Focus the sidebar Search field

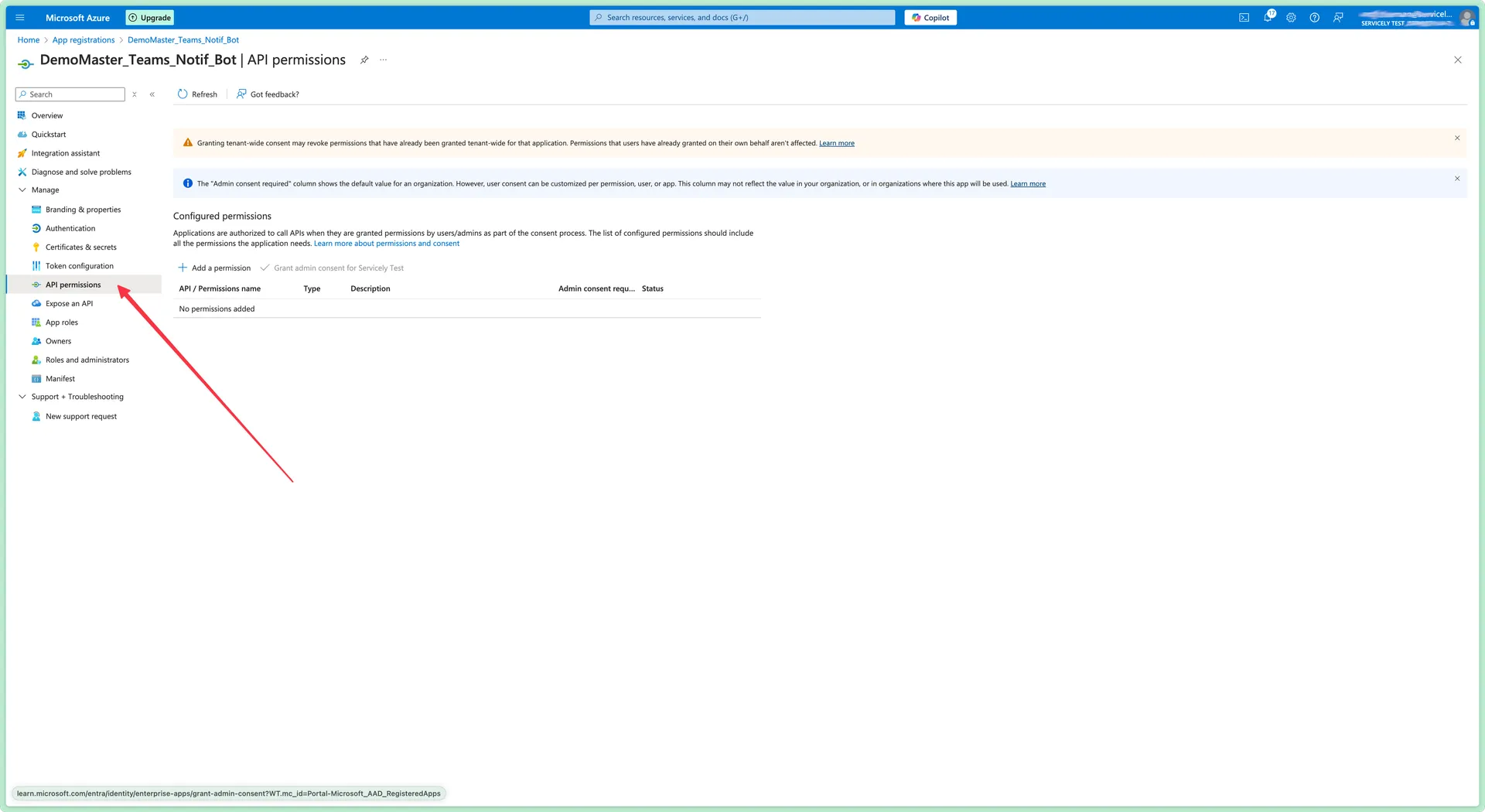click(x=70, y=94)
